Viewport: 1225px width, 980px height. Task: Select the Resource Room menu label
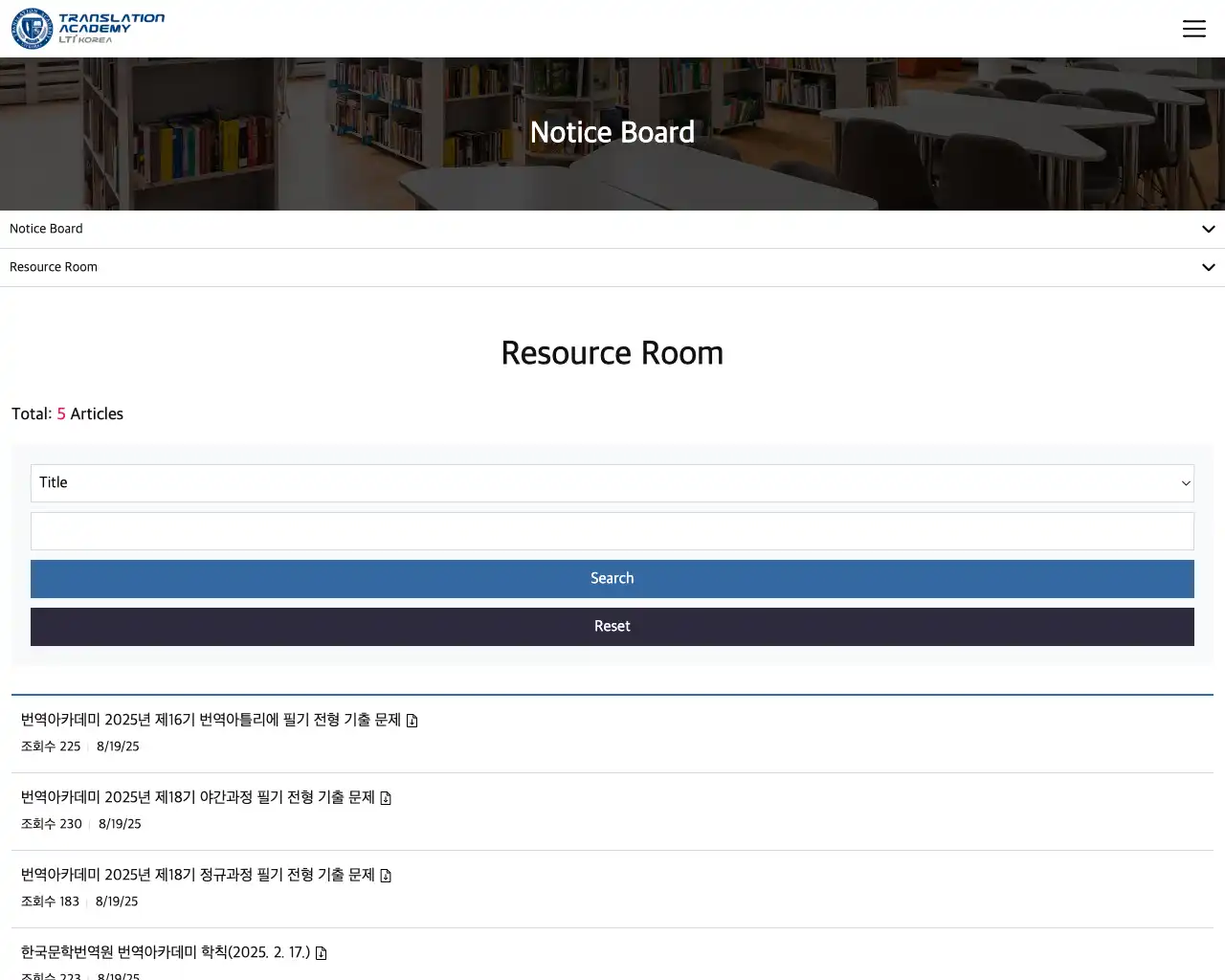[54, 267]
